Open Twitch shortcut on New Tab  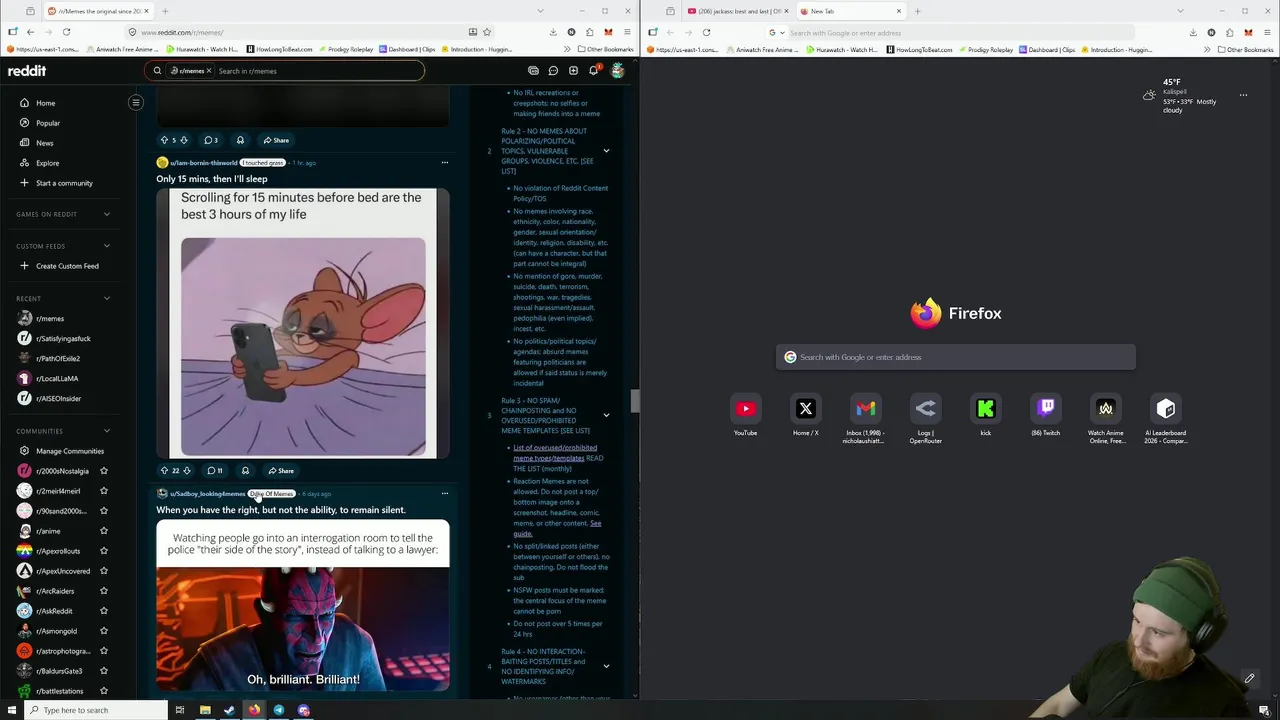pyautogui.click(x=1046, y=408)
